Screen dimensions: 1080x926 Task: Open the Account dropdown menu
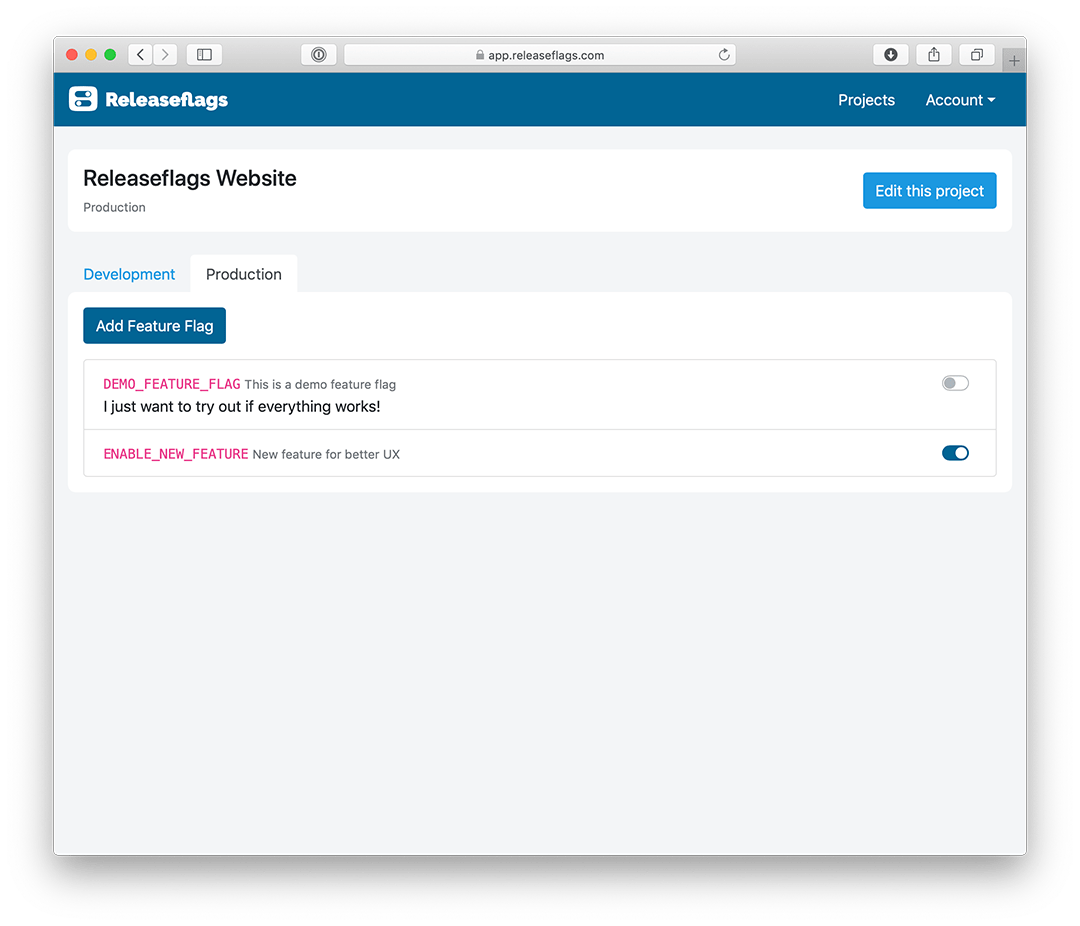point(960,100)
